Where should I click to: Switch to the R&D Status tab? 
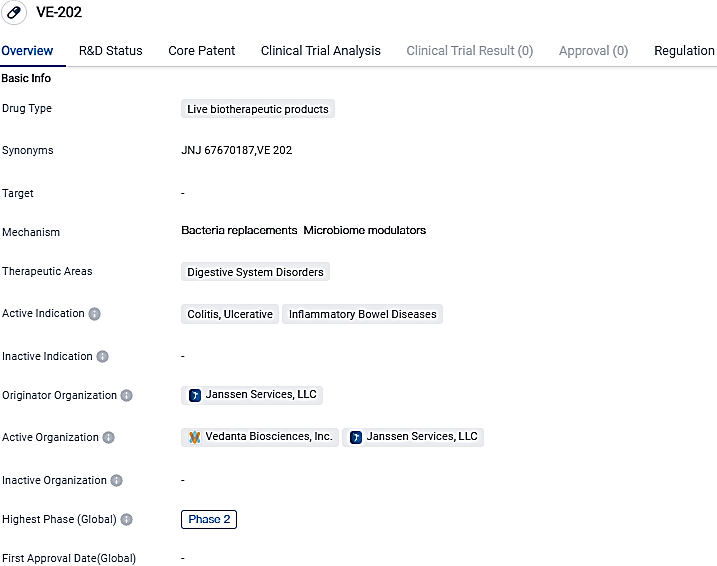coord(110,50)
